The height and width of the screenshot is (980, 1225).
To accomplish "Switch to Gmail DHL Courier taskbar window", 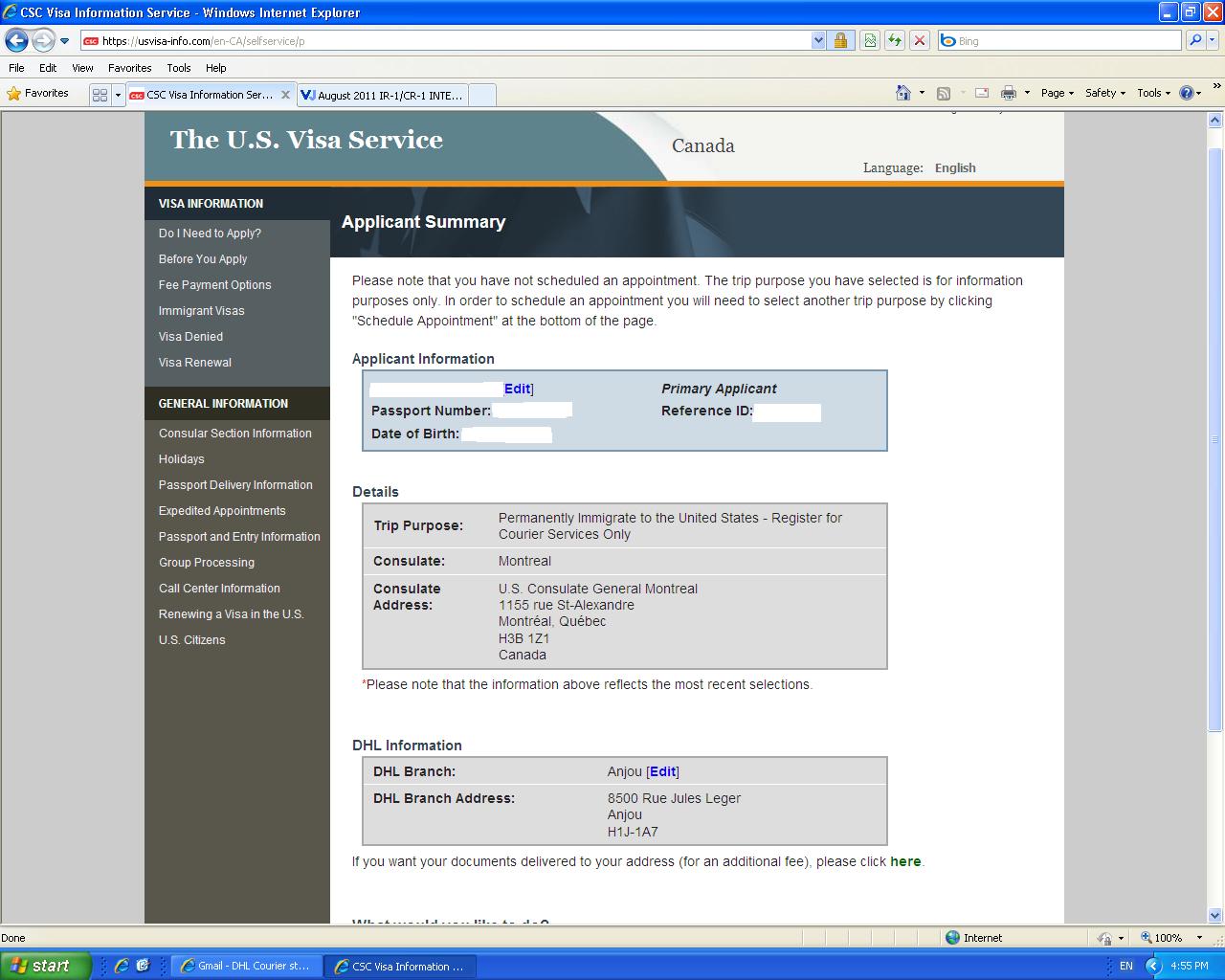I will pyautogui.click(x=246, y=967).
